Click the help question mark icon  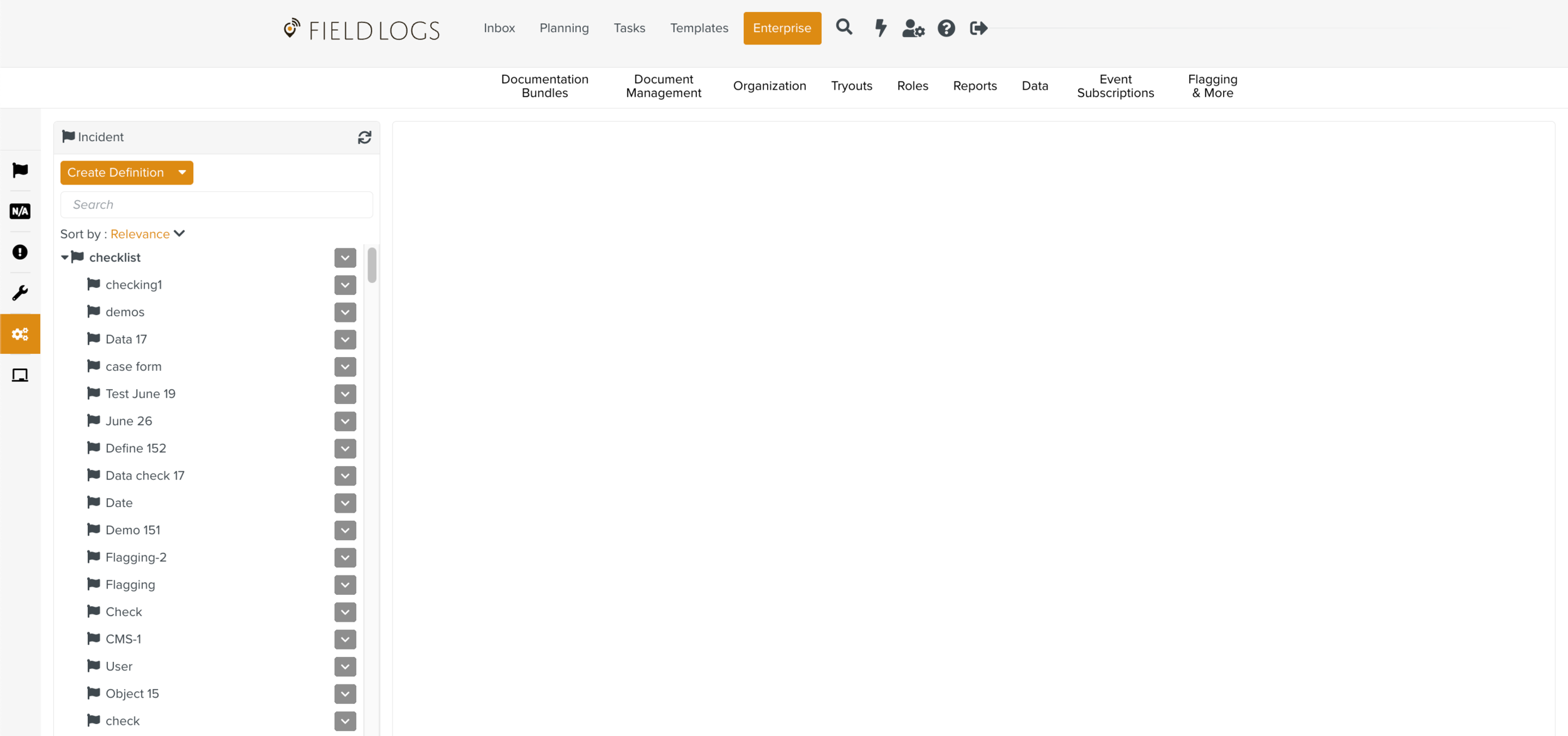tap(946, 28)
